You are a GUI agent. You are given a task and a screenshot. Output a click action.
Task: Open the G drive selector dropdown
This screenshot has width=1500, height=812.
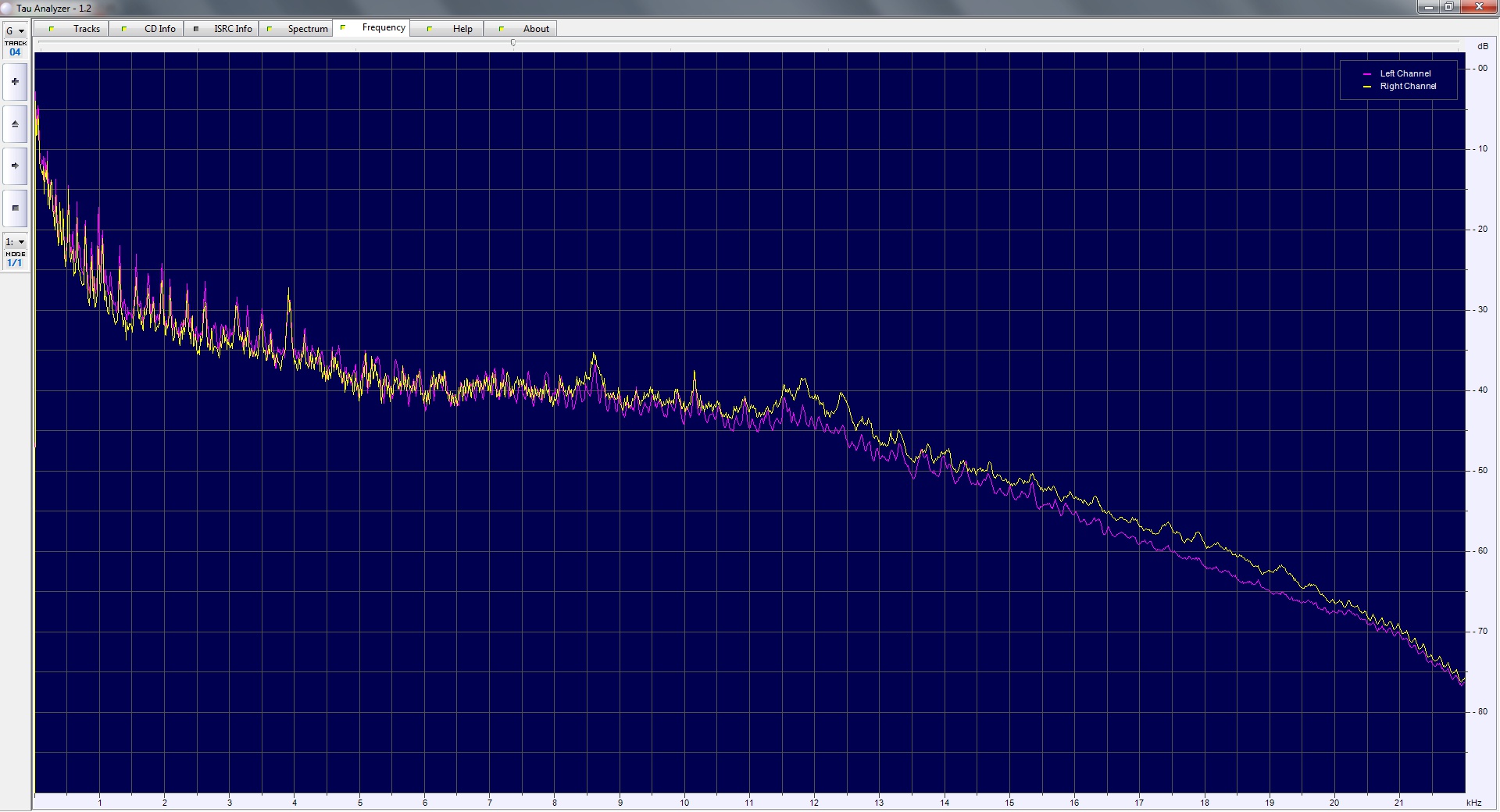15,31
